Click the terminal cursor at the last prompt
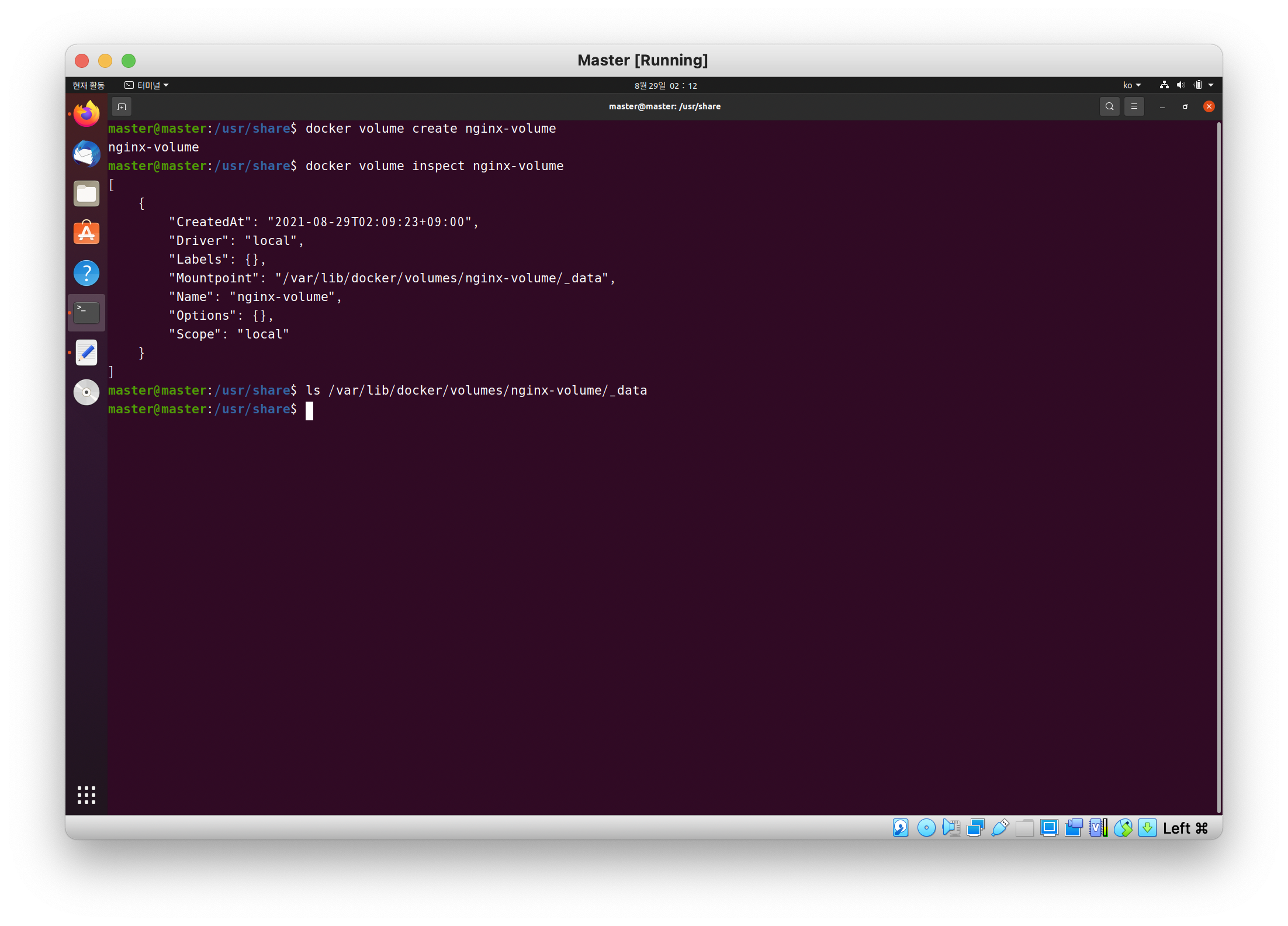 (x=310, y=410)
